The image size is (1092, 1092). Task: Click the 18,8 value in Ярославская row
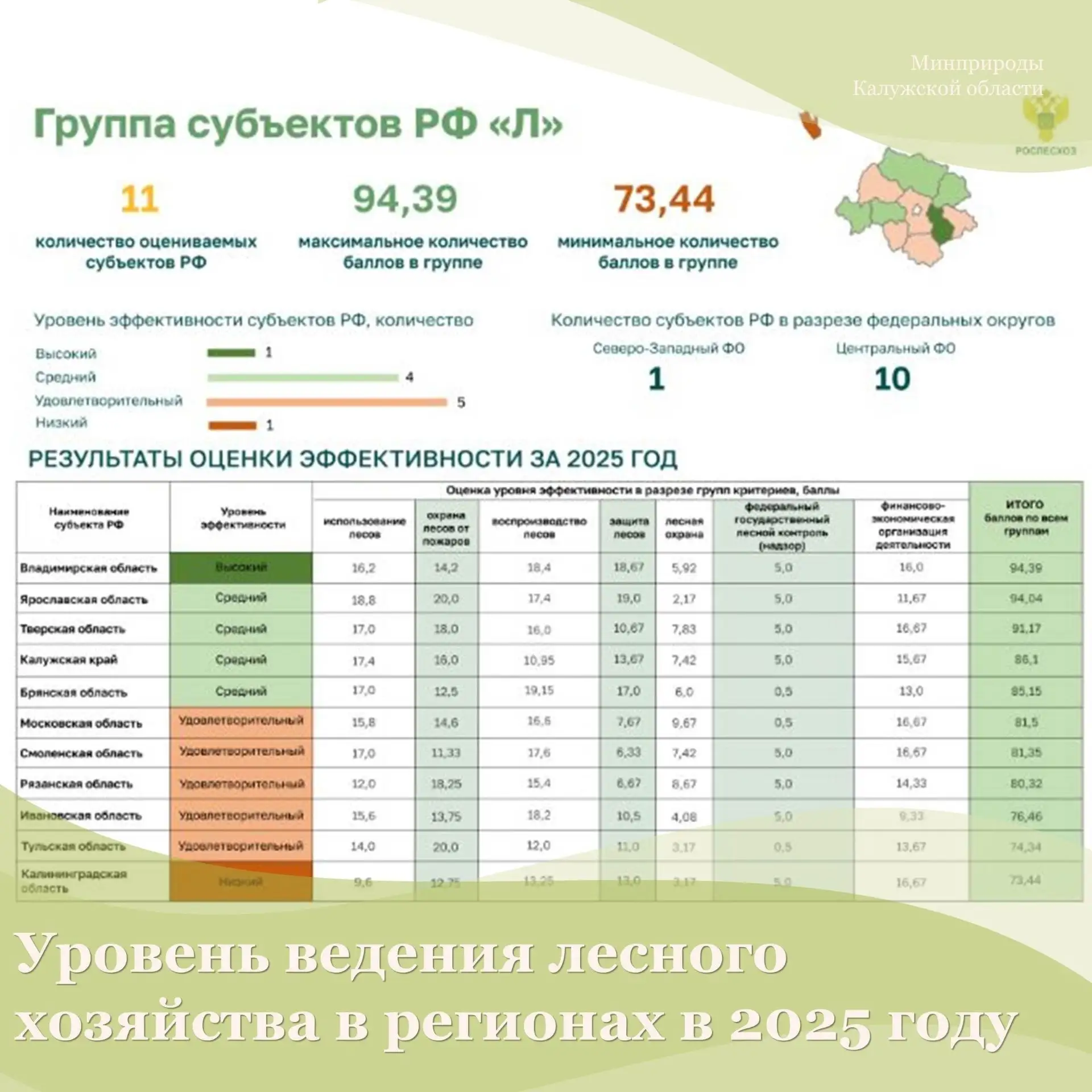point(363,600)
